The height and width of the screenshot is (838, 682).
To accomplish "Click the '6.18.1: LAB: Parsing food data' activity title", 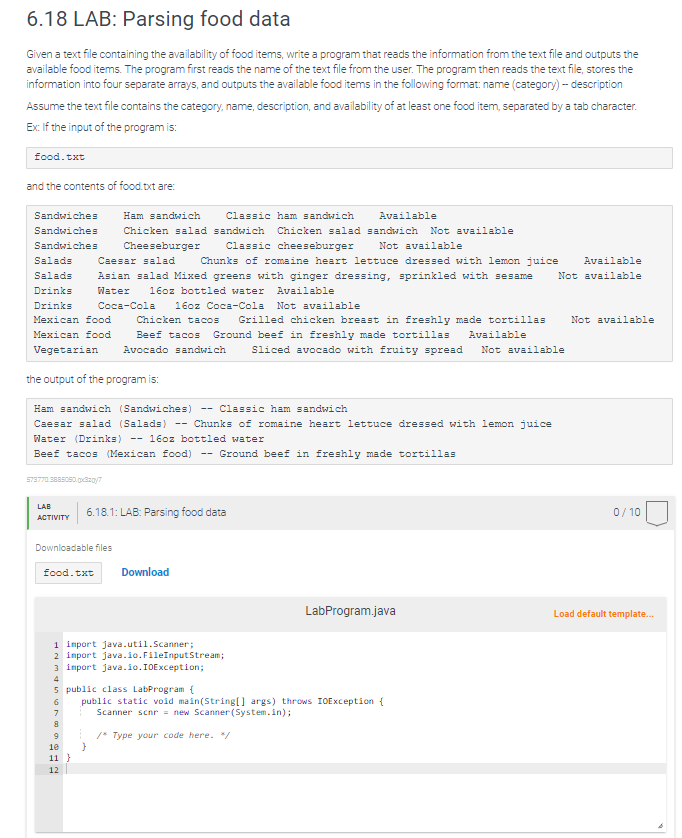I will [x=156, y=512].
